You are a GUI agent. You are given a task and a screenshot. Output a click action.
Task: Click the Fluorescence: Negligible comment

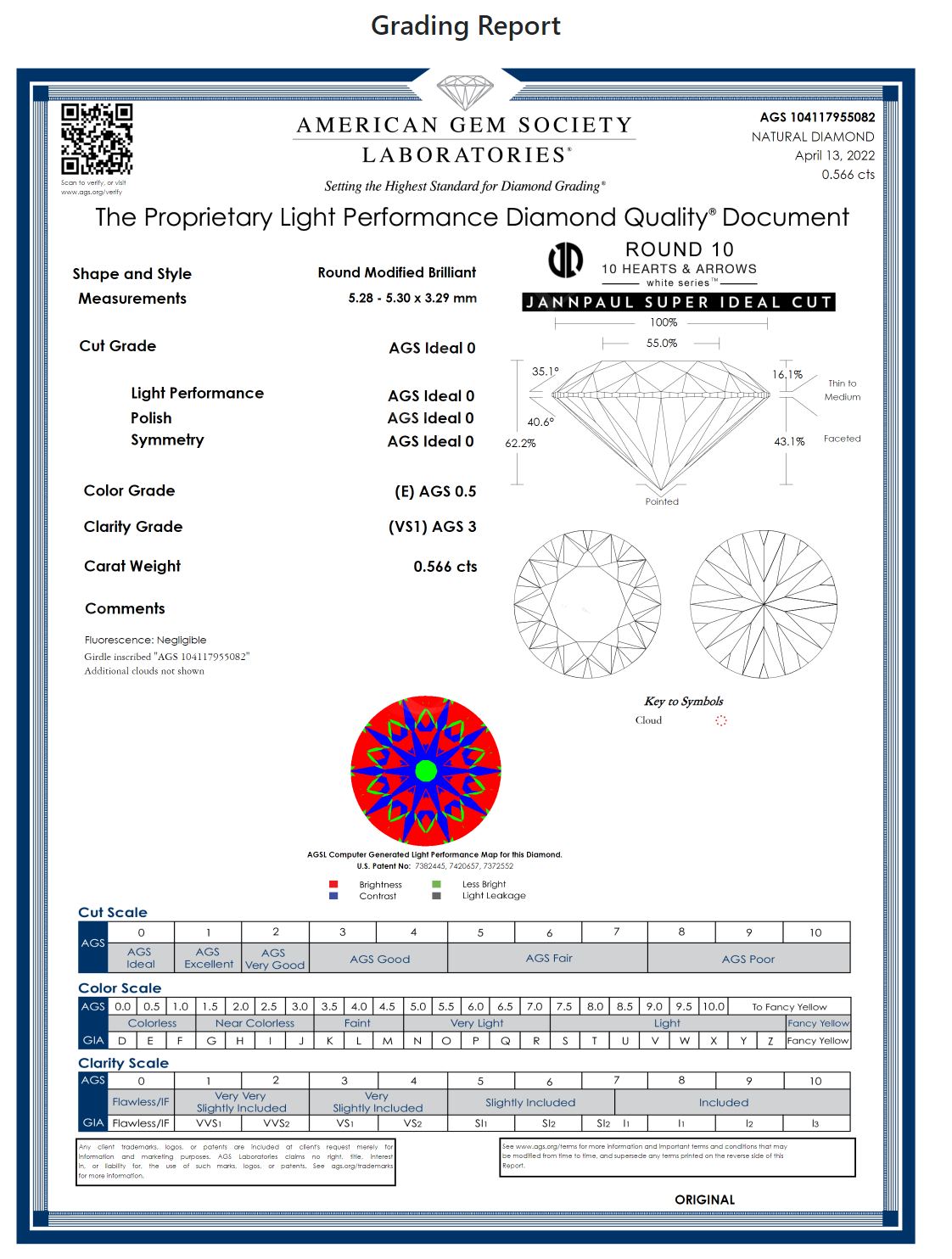[x=145, y=640]
